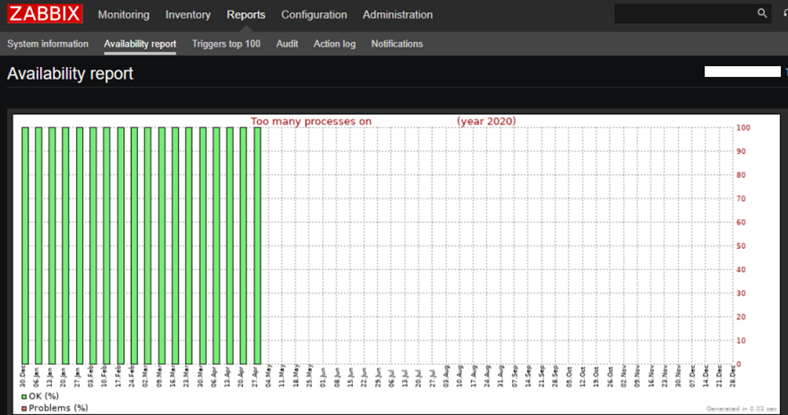Click the green bar for 13.Jan
The image size is (788, 415).
[x=52, y=246]
